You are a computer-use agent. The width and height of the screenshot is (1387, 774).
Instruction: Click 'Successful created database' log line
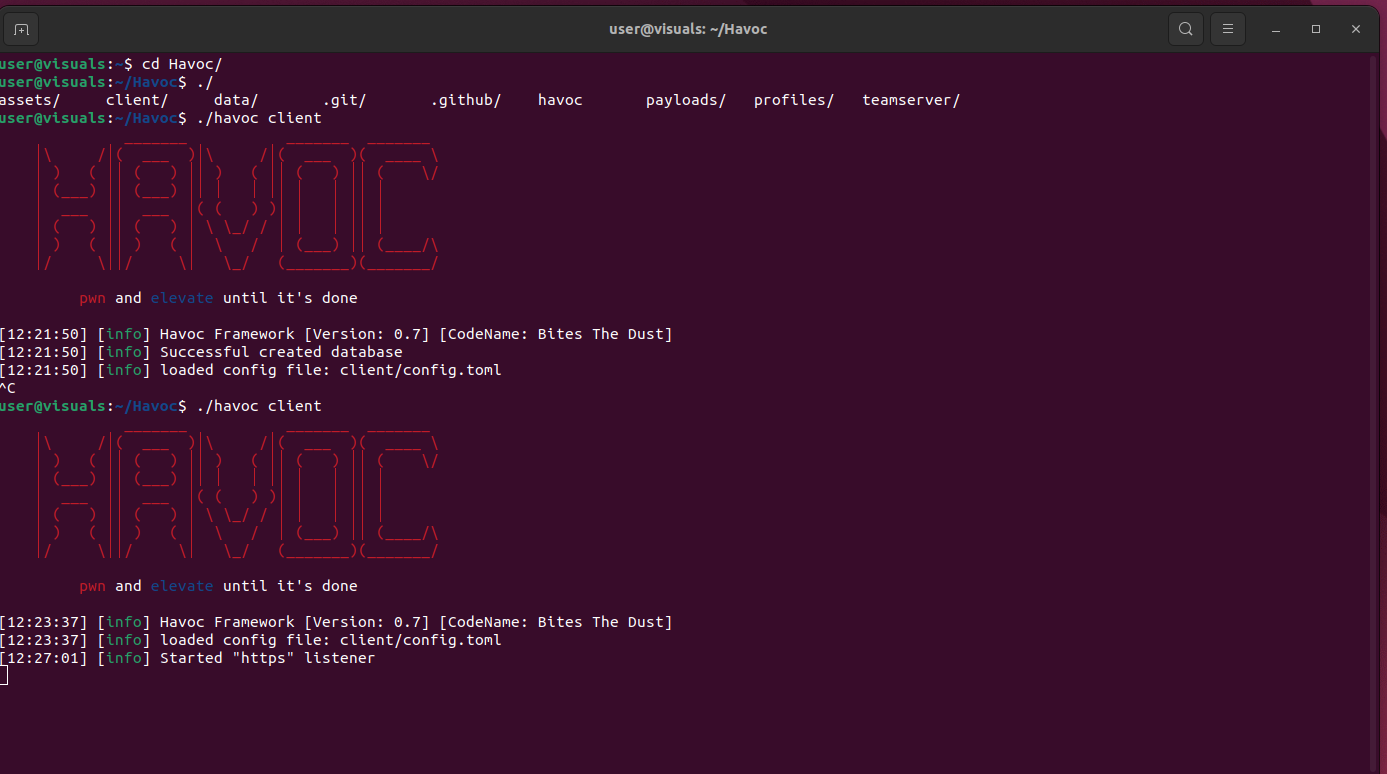click(201, 352)
